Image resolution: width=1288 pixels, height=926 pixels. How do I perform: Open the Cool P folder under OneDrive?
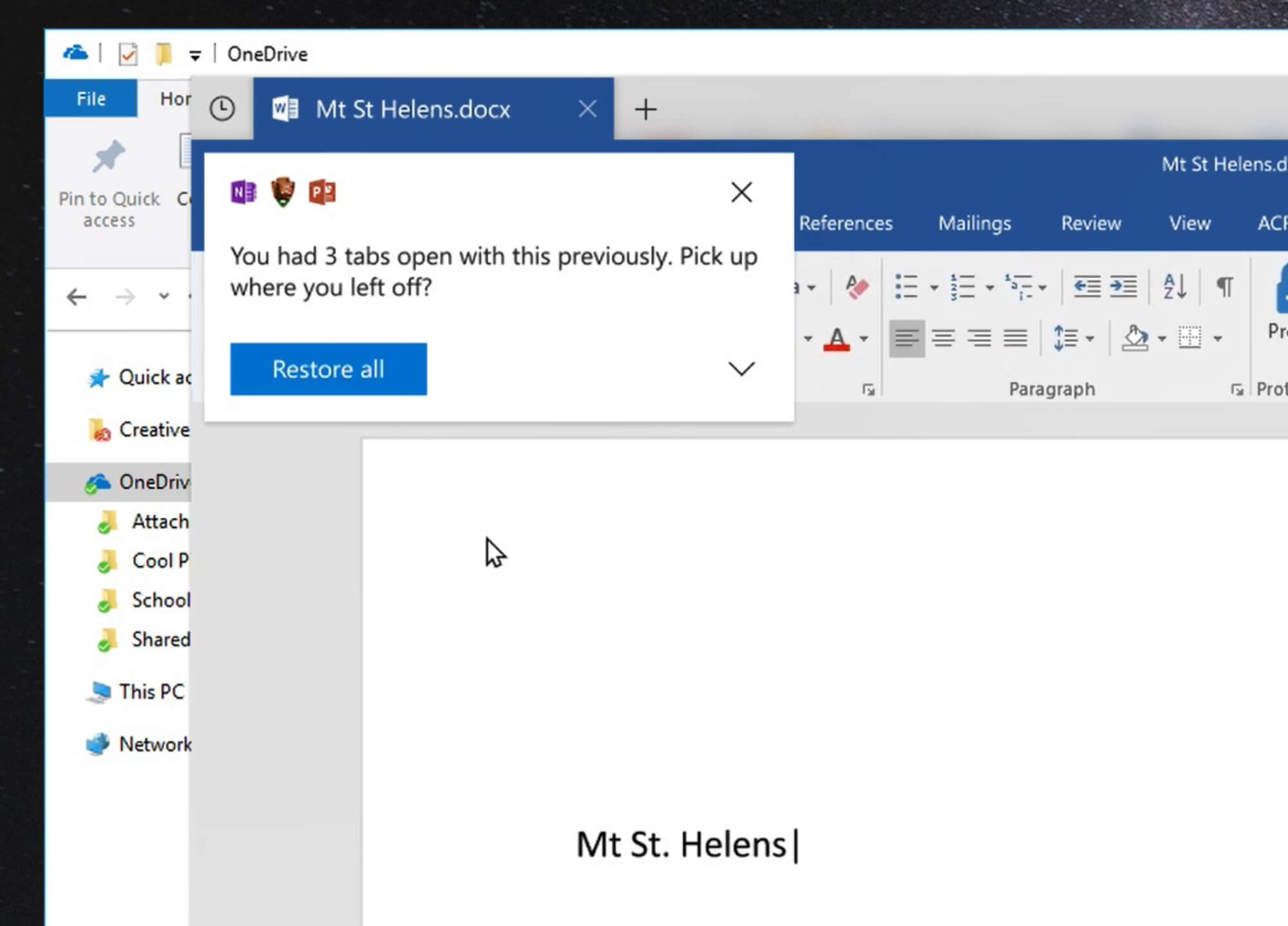145,560
